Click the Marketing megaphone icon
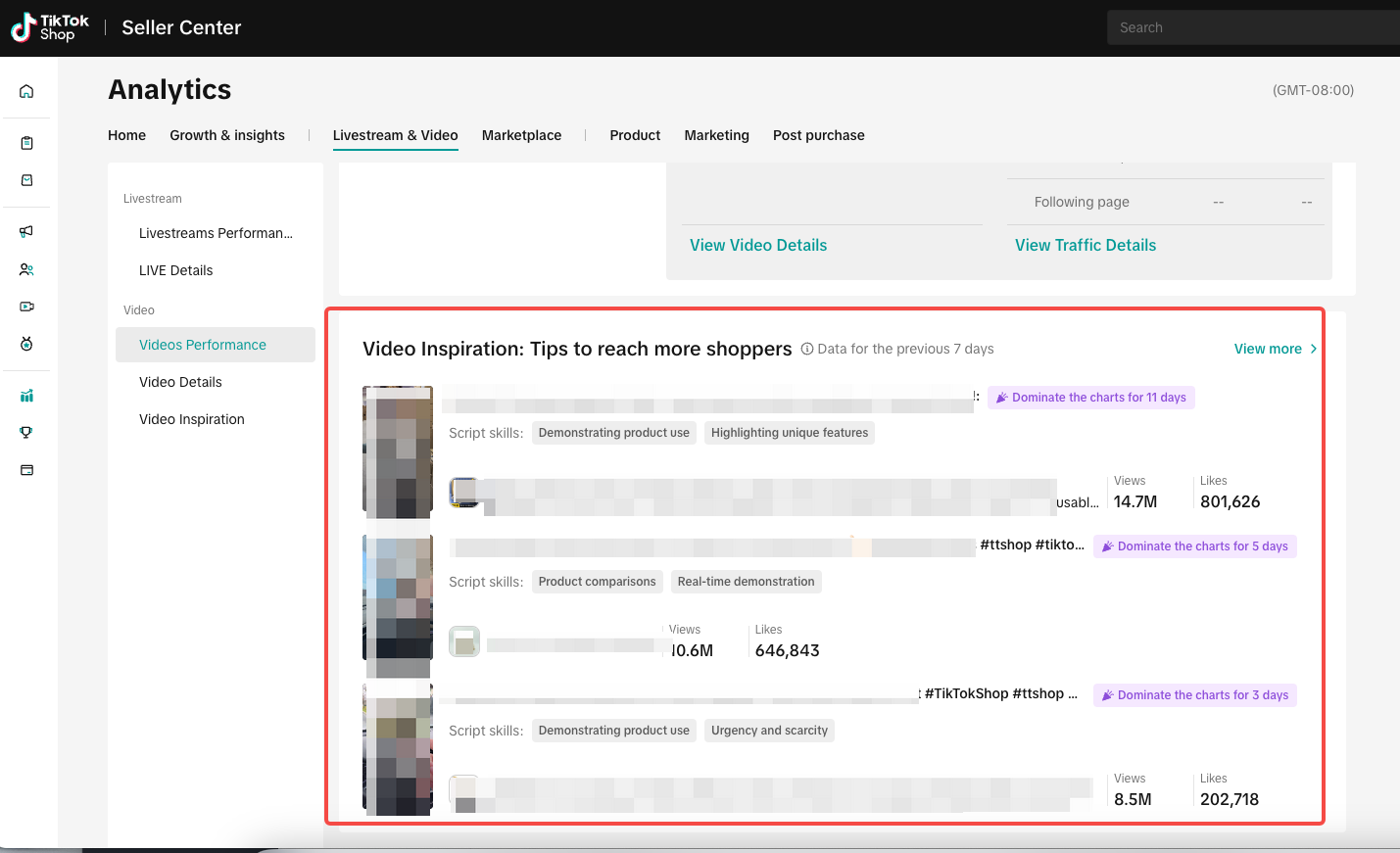 click(x=26, y=232)
